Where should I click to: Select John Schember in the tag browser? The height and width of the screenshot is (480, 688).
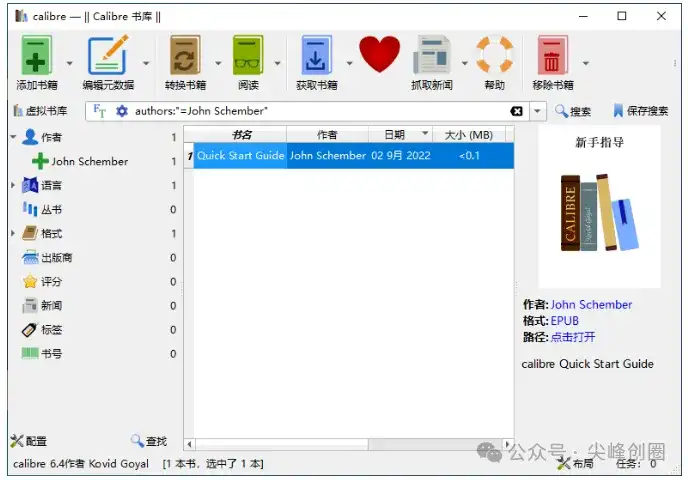(90, 161)
